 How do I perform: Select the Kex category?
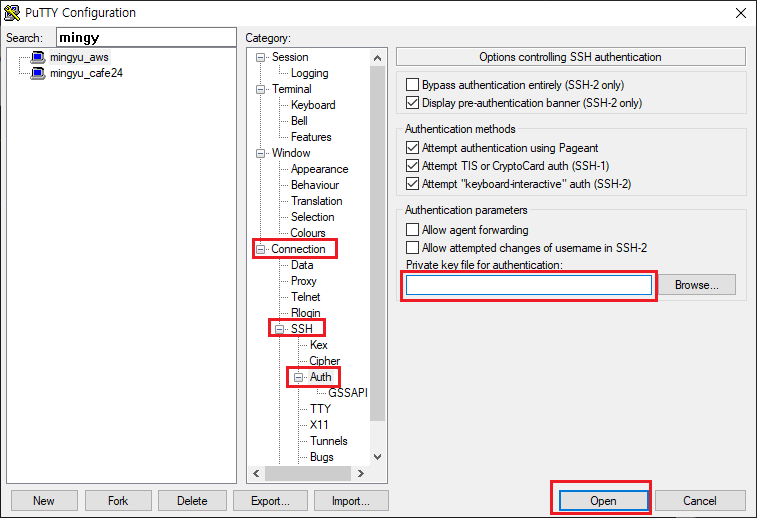(x=319, y=345)
